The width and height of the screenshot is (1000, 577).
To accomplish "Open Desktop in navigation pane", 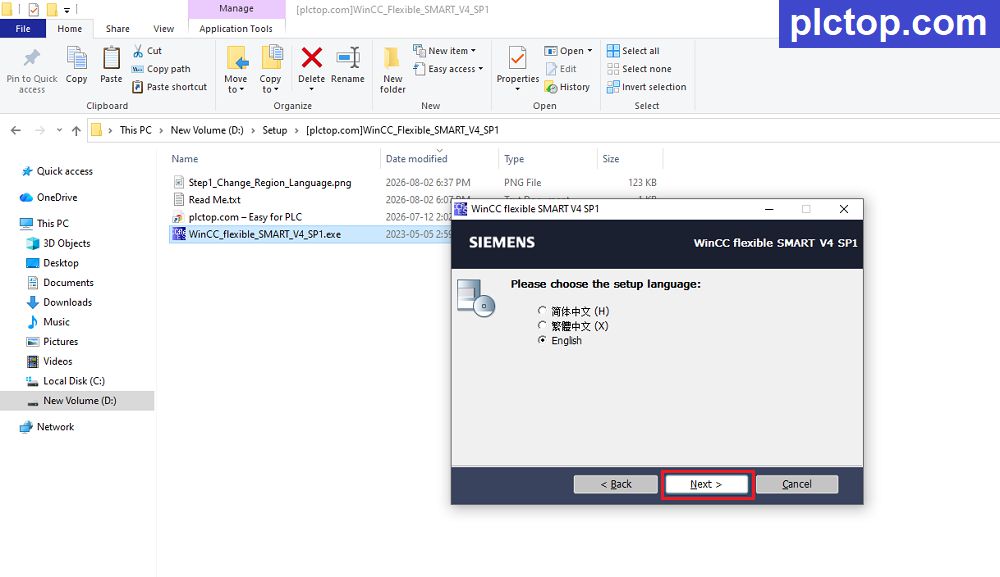I will (x=53, y=263).
